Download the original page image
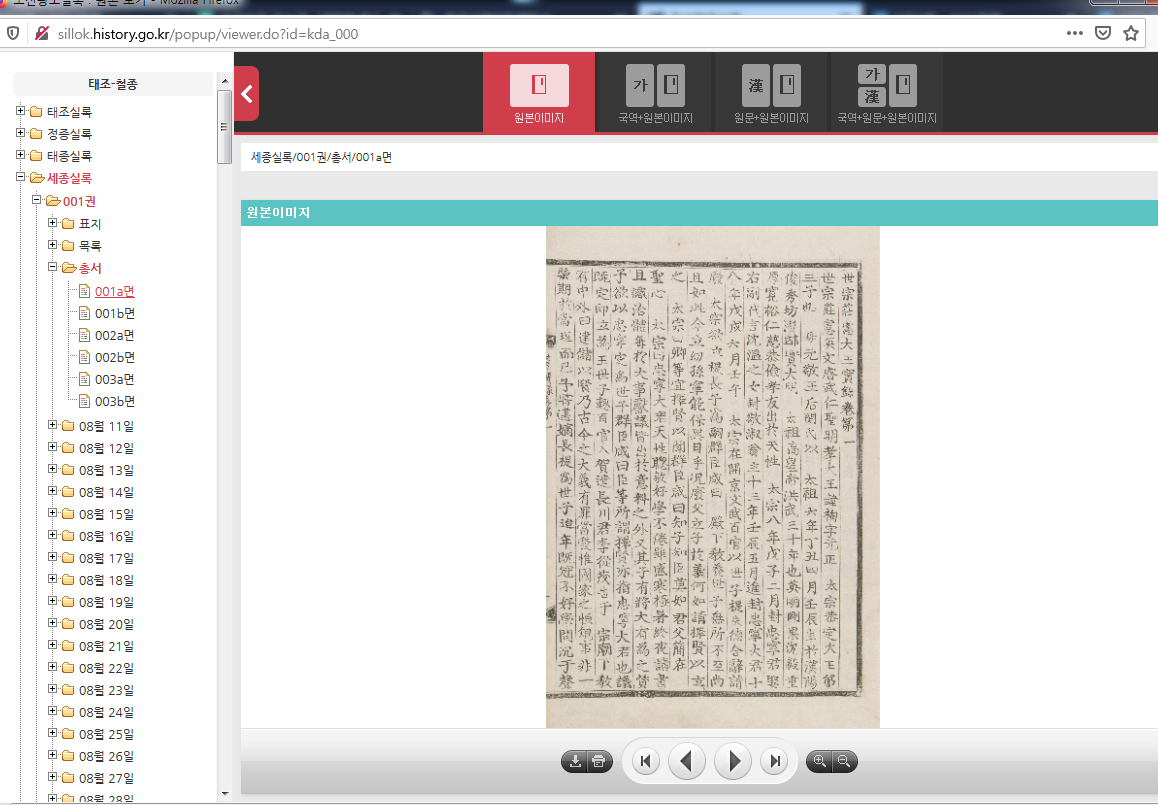The image size is (1158, 805). (x=575, y=762)
